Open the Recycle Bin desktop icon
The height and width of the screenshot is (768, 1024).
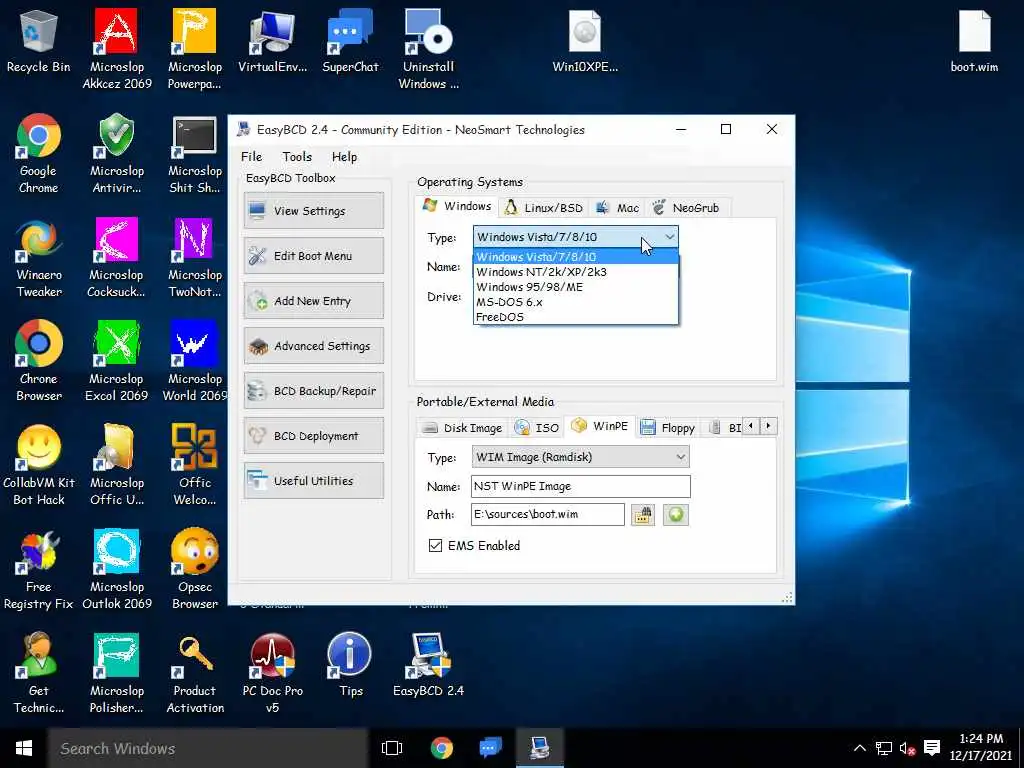point(39,40)
